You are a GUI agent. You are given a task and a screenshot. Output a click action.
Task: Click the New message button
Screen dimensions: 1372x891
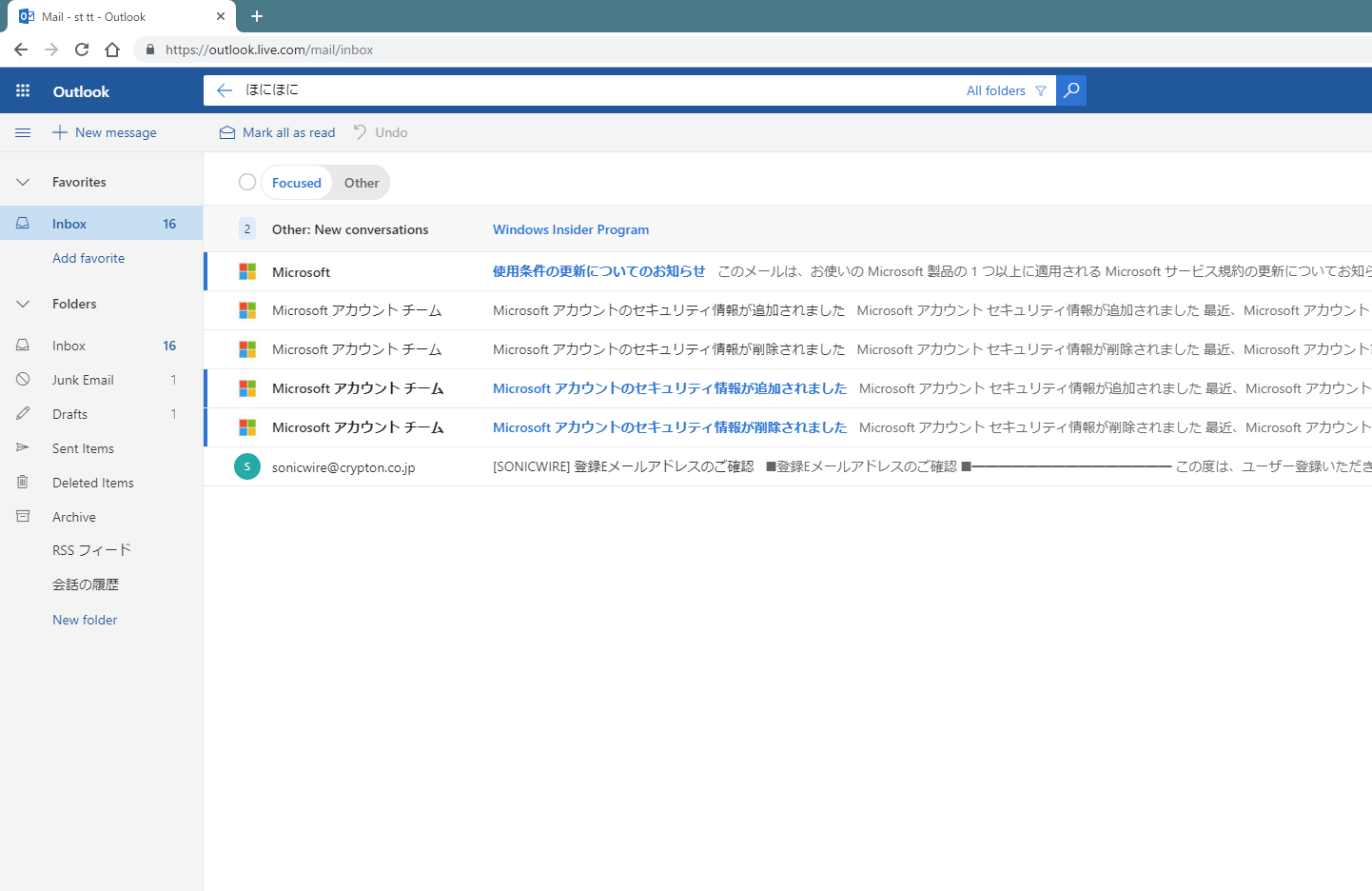[x=105, y=132]
